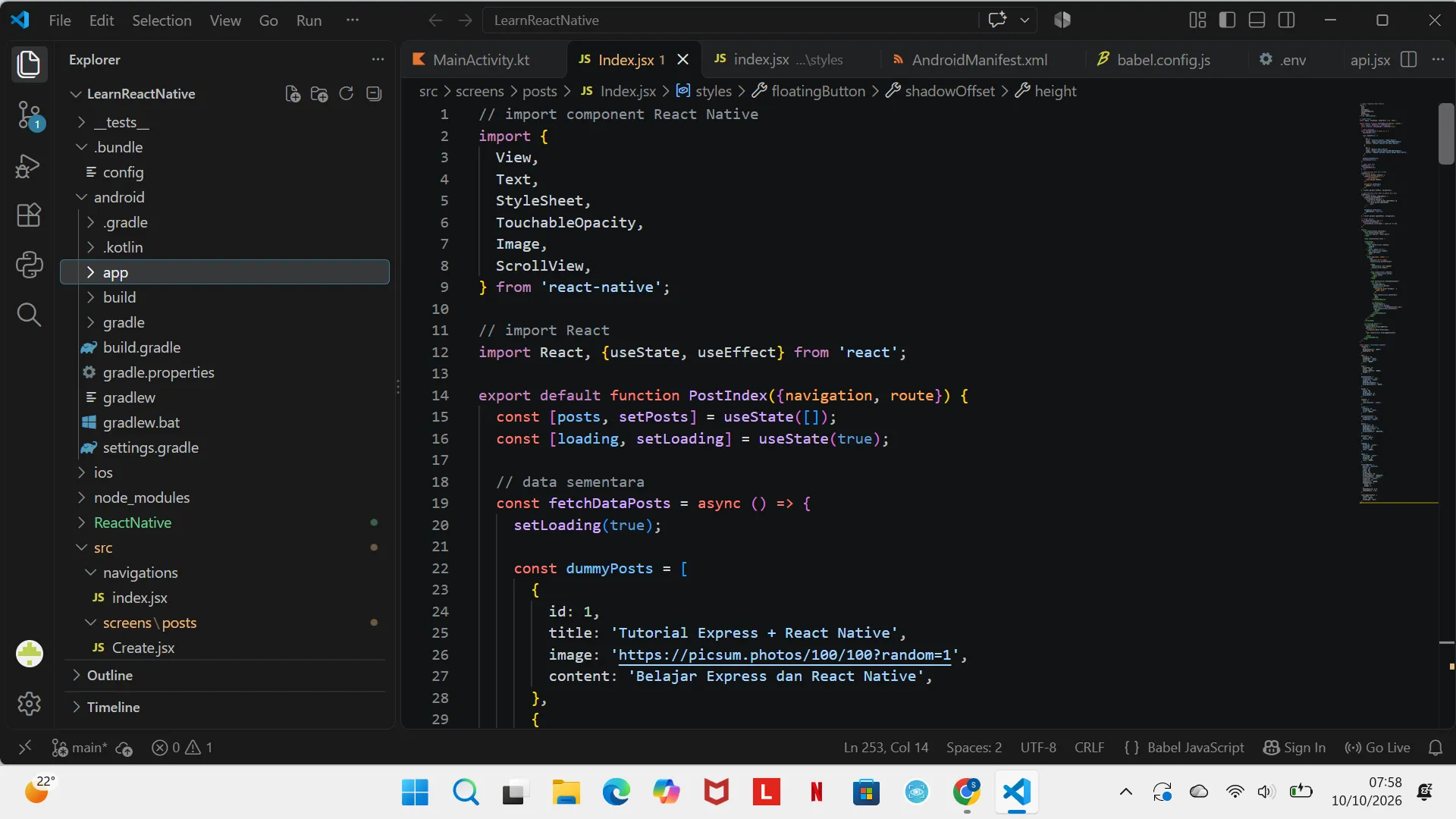Switch to the babel.config.js tab
1456x819 pixels.
coord(1163,59)
